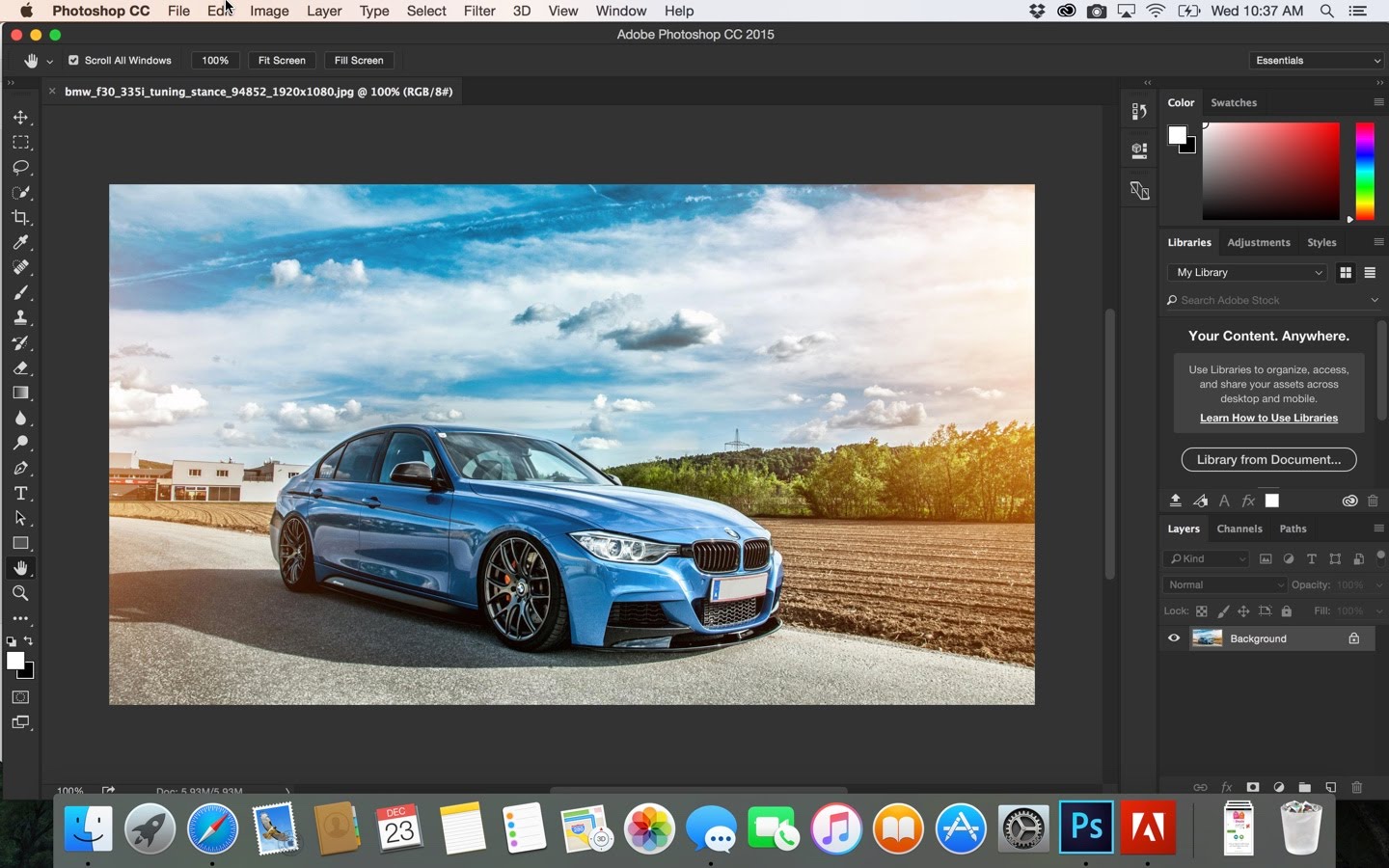Select the Clone Stamp tool

point(20,317)
